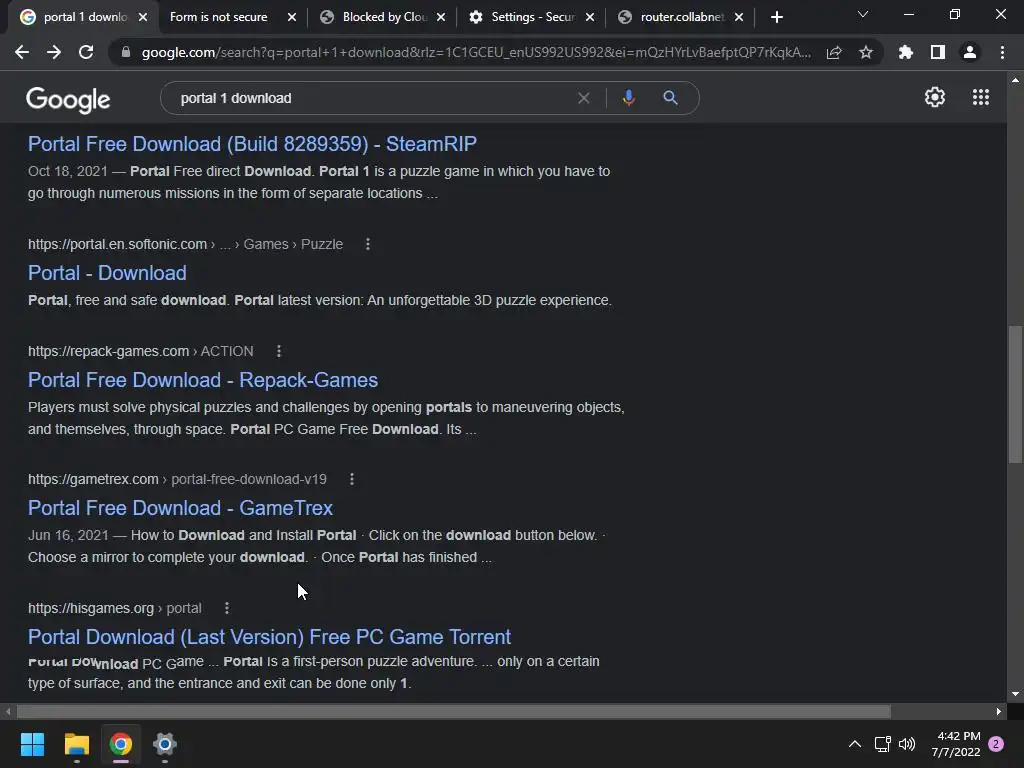Open File Explorer from the taskbar

pos(76,744)
